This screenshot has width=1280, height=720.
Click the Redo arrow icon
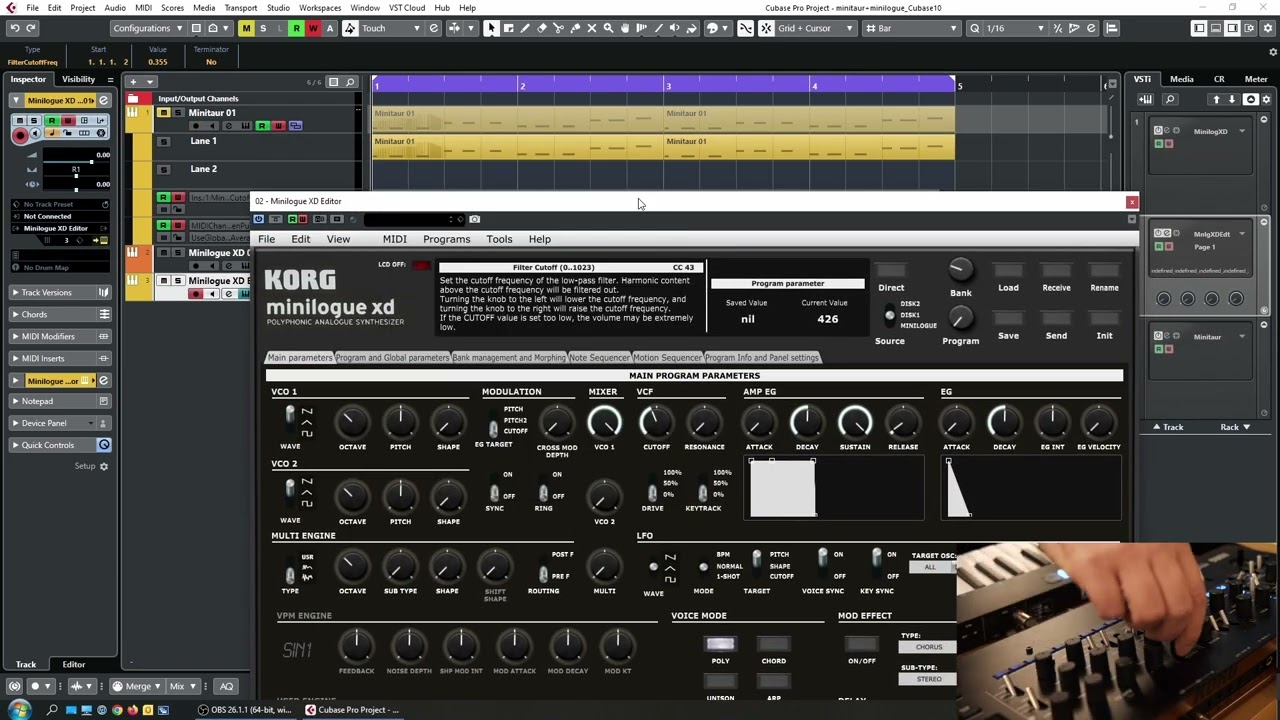(x=32, y=28)
